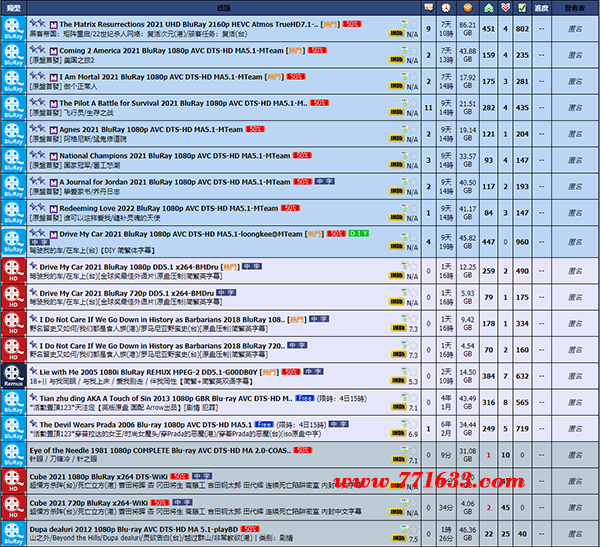Download Tian zhu ding torrent icon
The height and width of the screenshot is (547, 600).
[x=404, y=397]
